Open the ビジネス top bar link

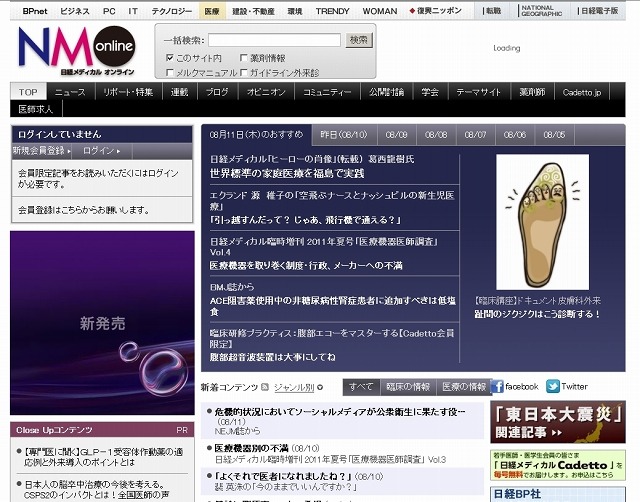[74, 11]
